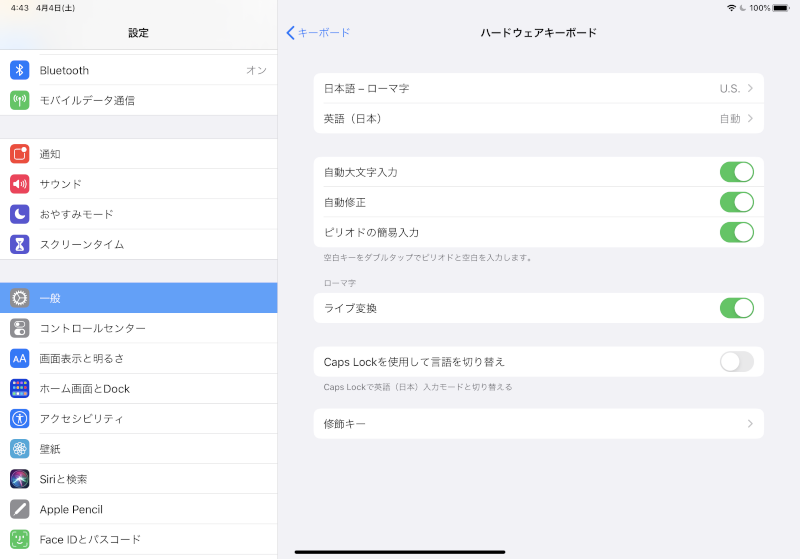Tap the Do Not Disturb moon status icon
Image resolution: width=800 pixels, height=559 pixels.
(743, 8)
